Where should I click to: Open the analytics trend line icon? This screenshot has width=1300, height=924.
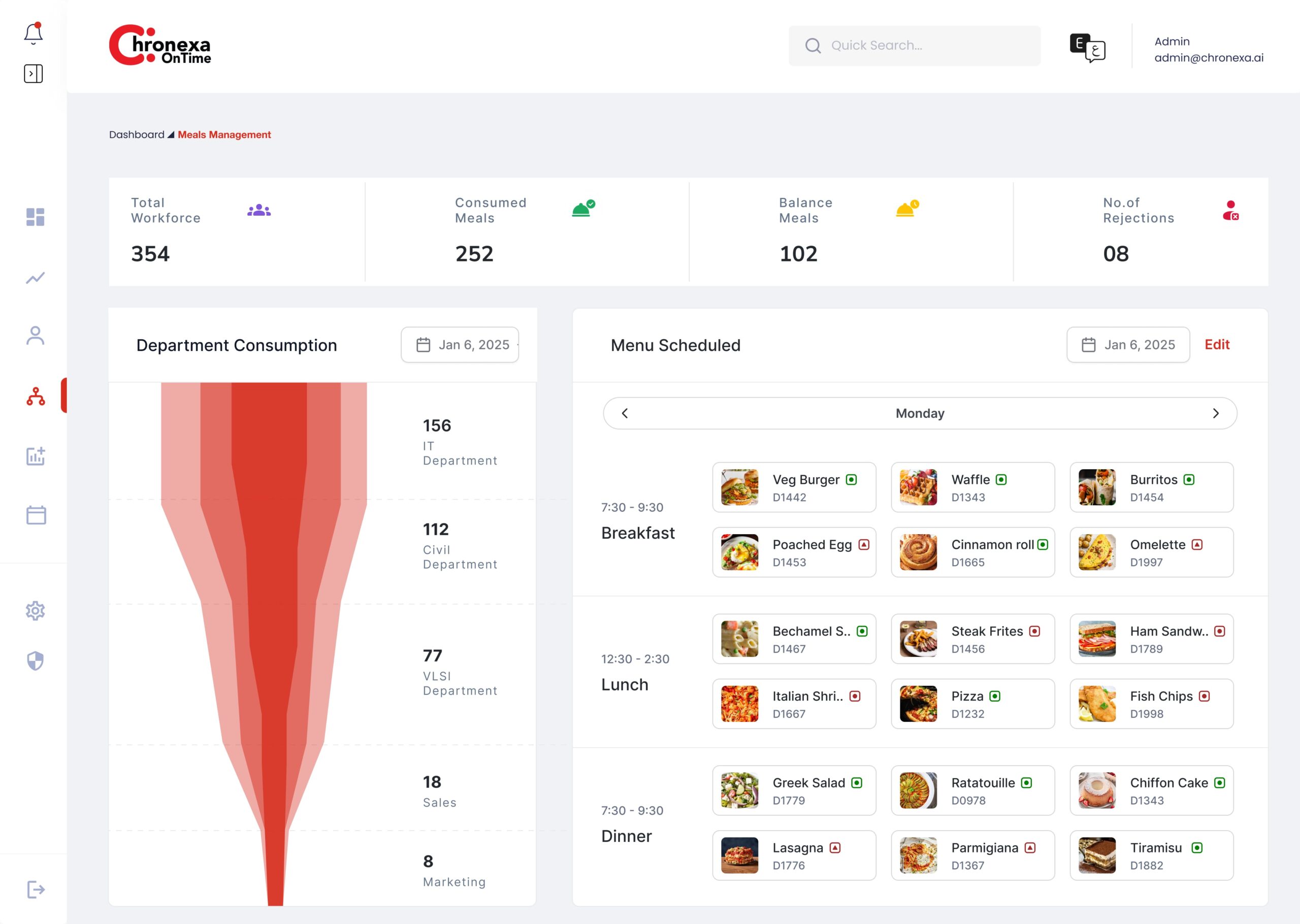pos(35,278)
